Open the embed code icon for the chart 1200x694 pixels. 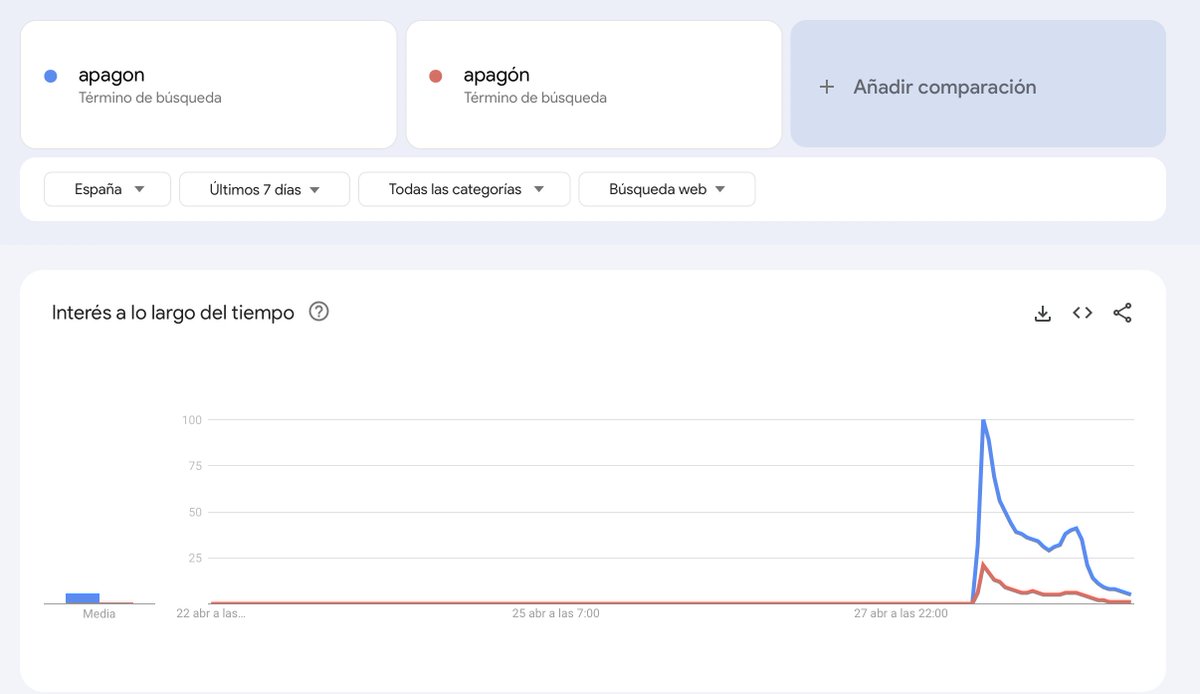(1082, 313)
